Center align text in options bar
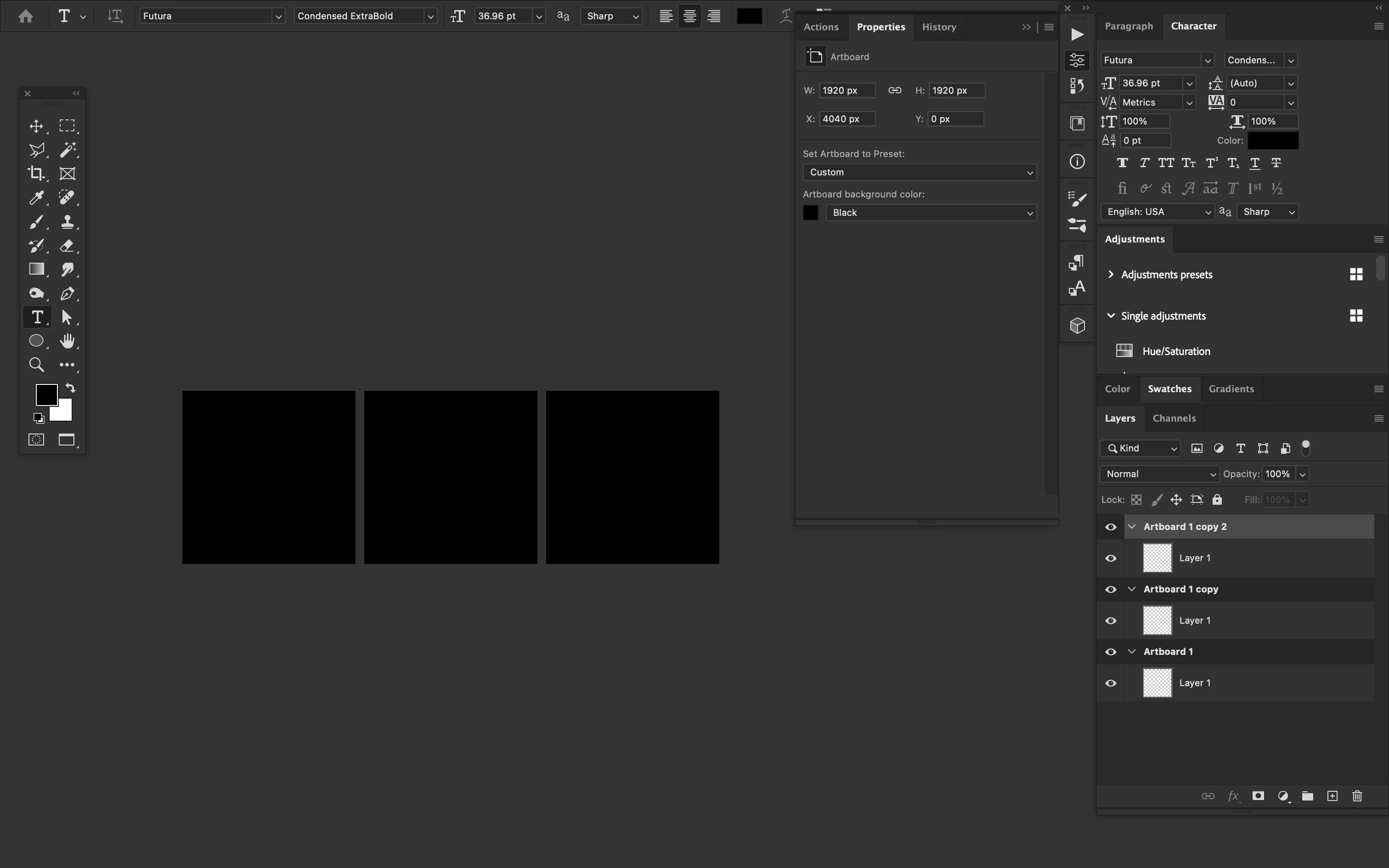 [689, 16]
